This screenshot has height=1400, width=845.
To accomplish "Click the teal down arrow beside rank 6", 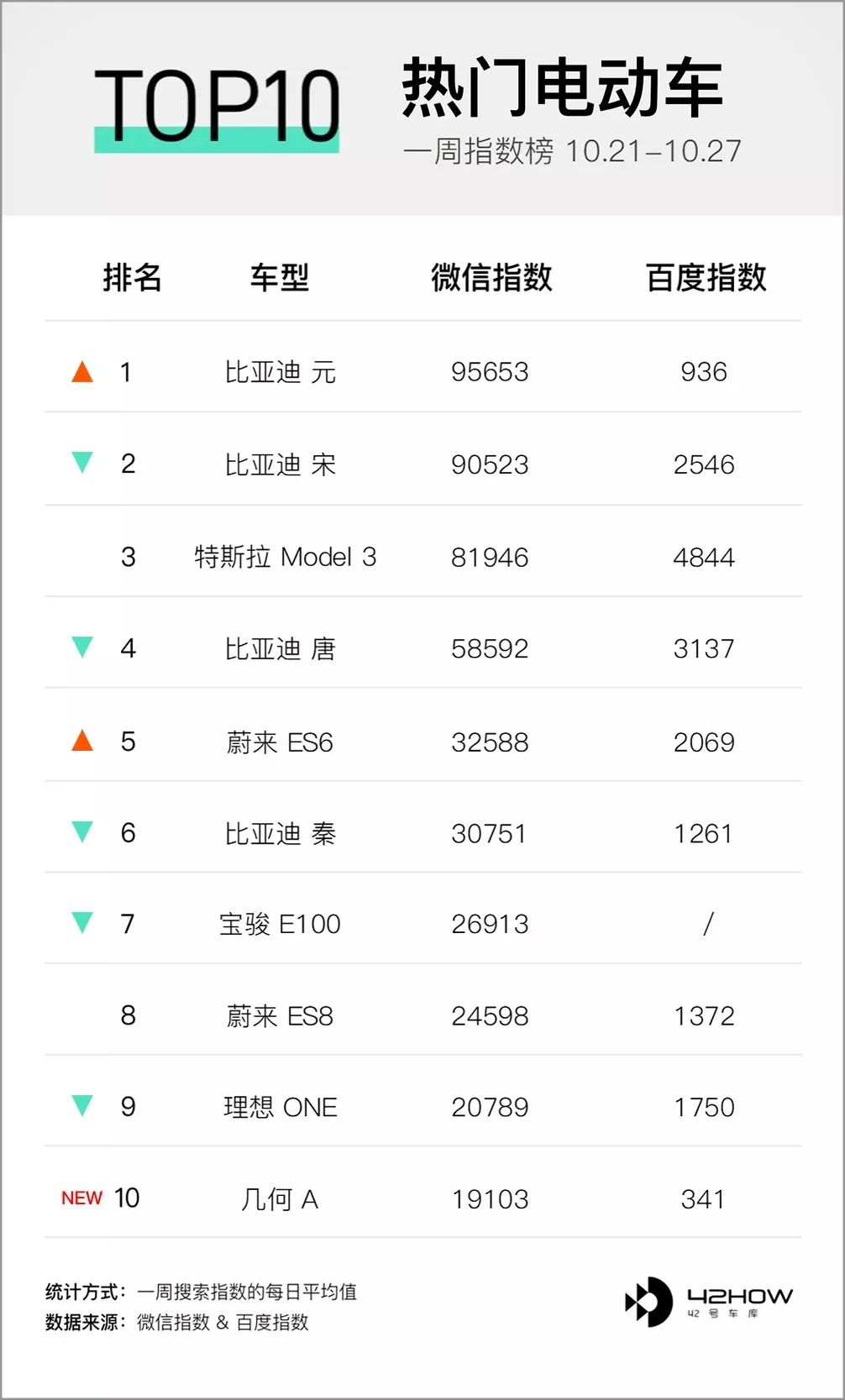I will click(82, 832).
